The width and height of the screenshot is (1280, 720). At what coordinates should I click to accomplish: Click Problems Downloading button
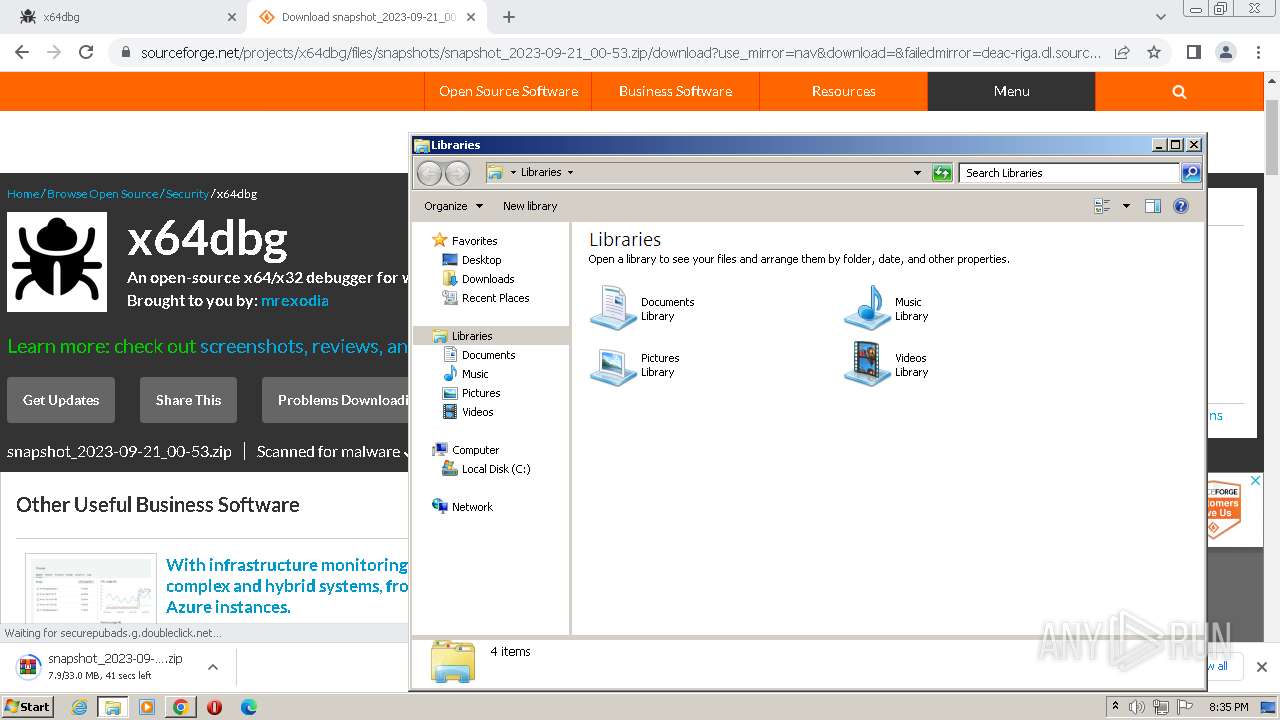[335, 400]
